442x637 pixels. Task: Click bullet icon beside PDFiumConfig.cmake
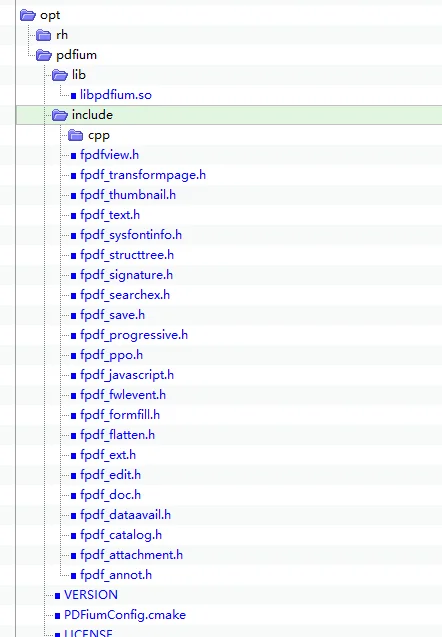tap(57, 615)
